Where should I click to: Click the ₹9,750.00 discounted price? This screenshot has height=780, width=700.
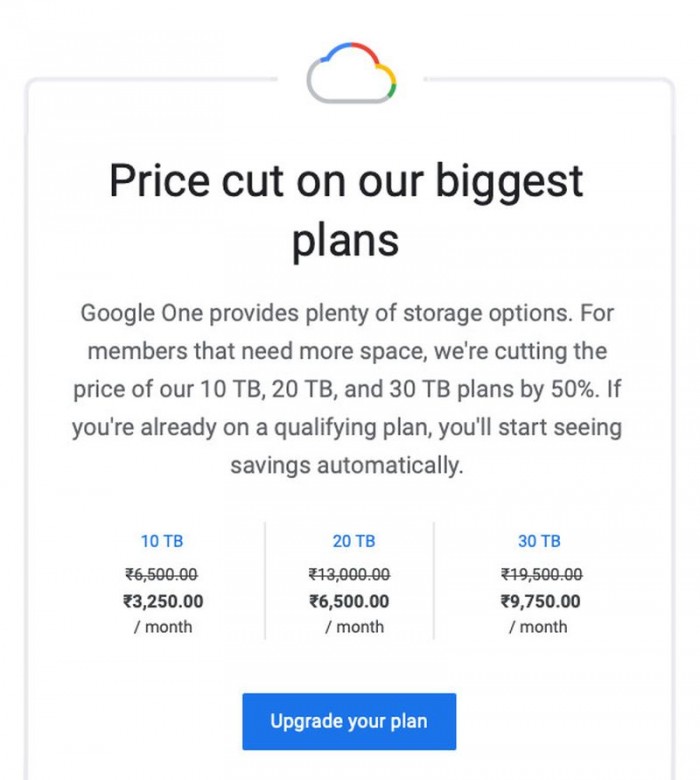pos(540,601)
